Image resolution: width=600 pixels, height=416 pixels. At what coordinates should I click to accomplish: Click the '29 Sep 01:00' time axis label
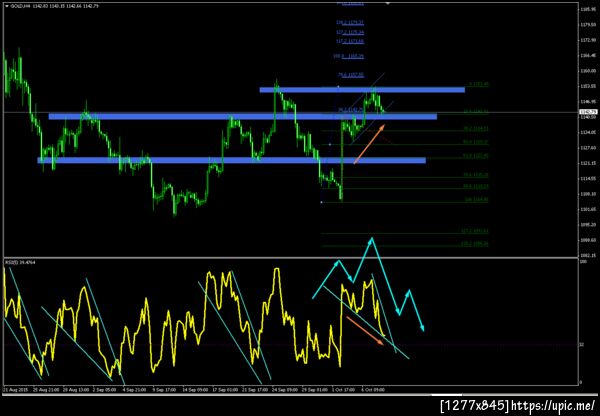[315, 389]
